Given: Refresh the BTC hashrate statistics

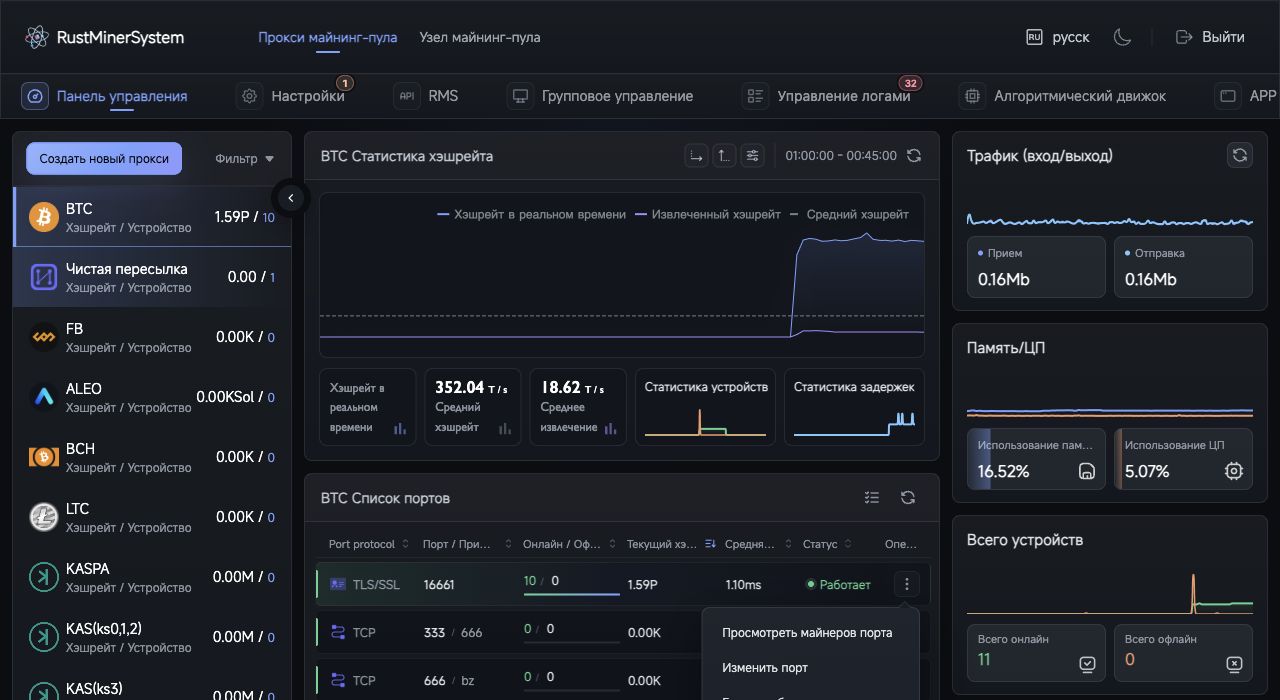Looking at the screenshot, I should tap(913, 156).
